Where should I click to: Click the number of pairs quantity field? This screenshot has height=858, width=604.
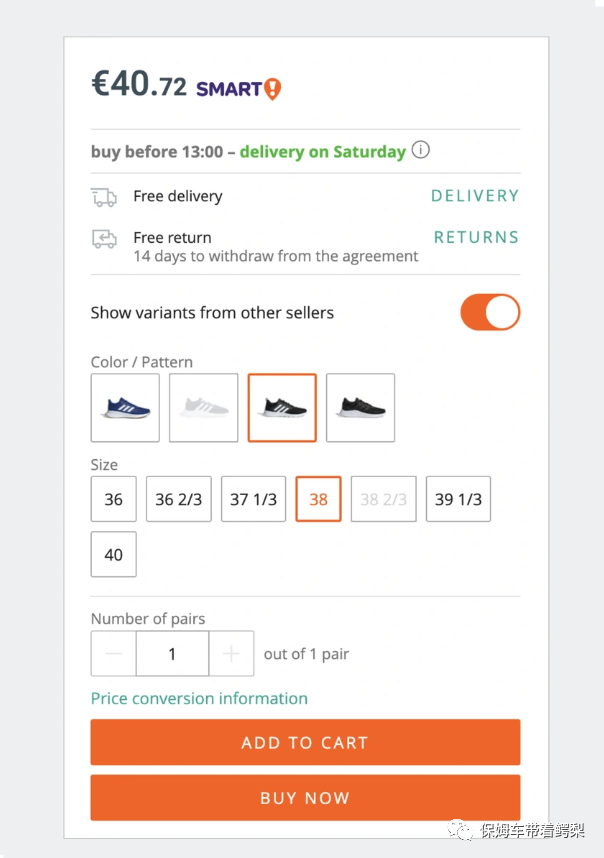[x=172, y=654]
